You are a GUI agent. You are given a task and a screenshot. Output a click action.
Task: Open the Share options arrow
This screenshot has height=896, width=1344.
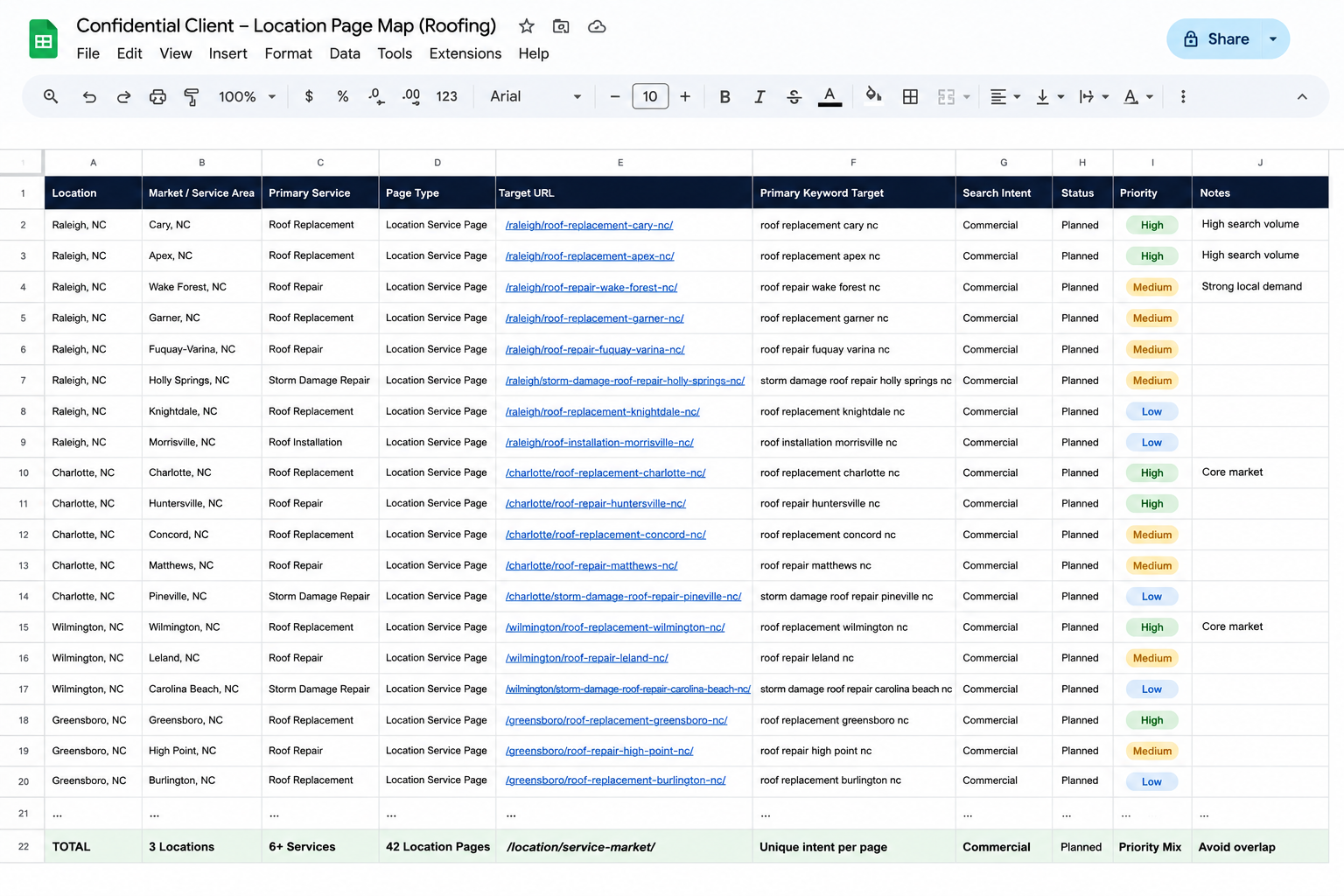click(x=1273, y=39)
